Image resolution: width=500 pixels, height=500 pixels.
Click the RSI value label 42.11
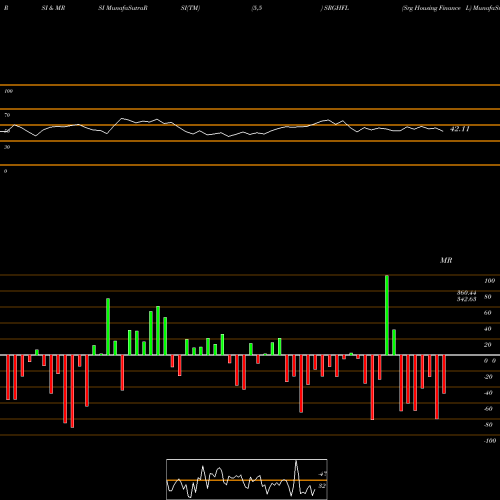460,129
